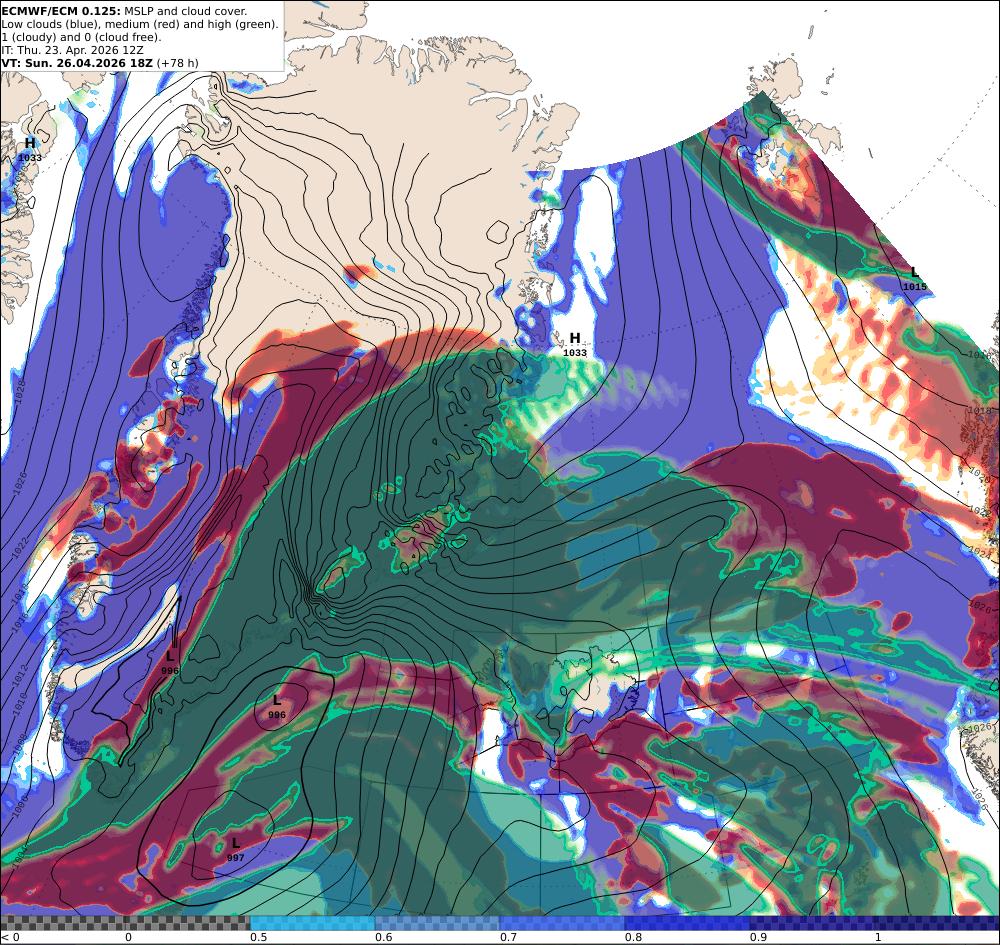
Task: Click the 'ECMWF/ECM 0.125: MSLP and cloud cover.' title
Action: pos(124,11)
